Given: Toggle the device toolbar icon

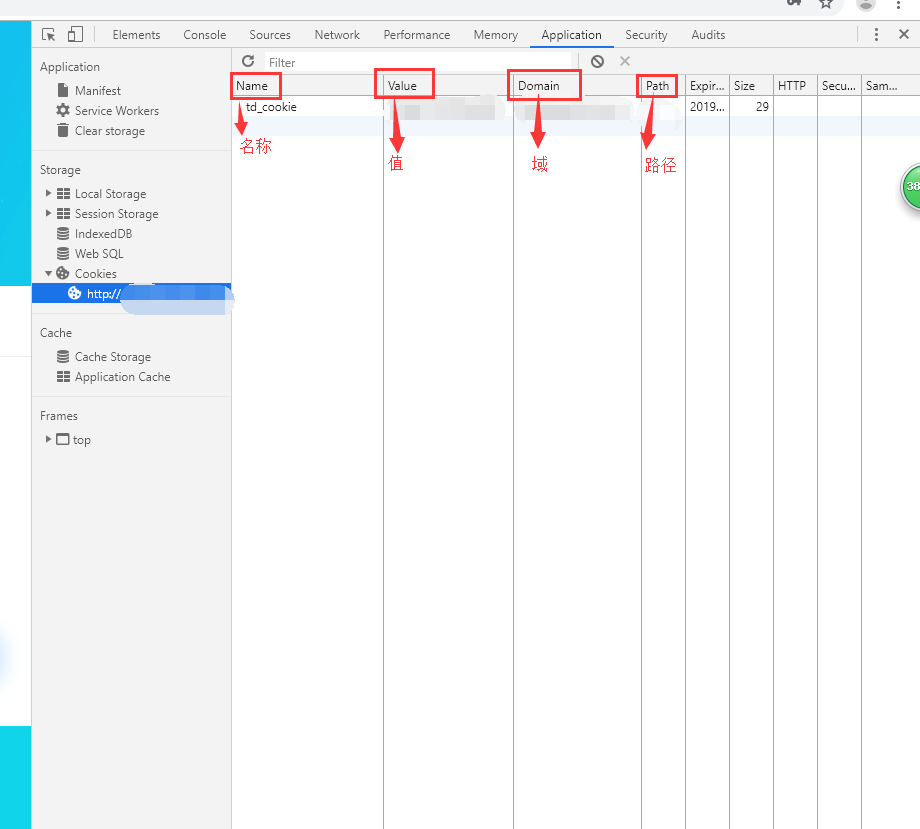Looking at the screenshot, I should pos(75,34).
